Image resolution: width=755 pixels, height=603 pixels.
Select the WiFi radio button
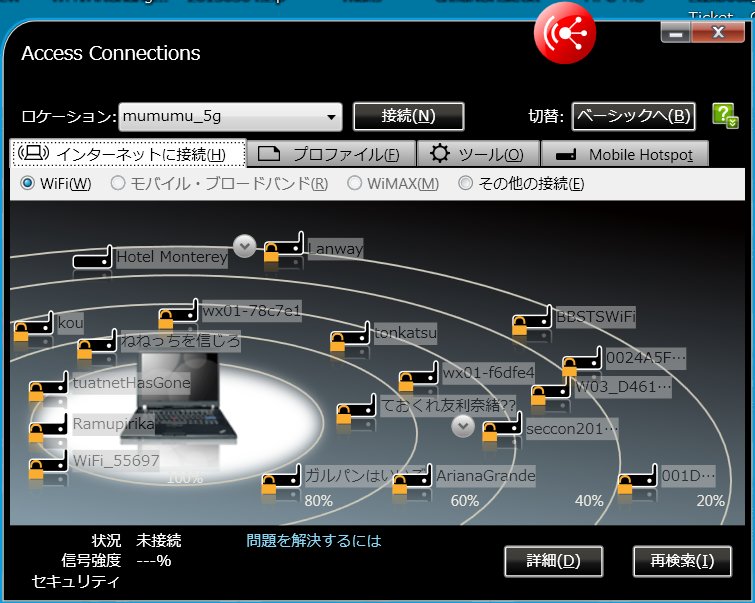point(27,183)
